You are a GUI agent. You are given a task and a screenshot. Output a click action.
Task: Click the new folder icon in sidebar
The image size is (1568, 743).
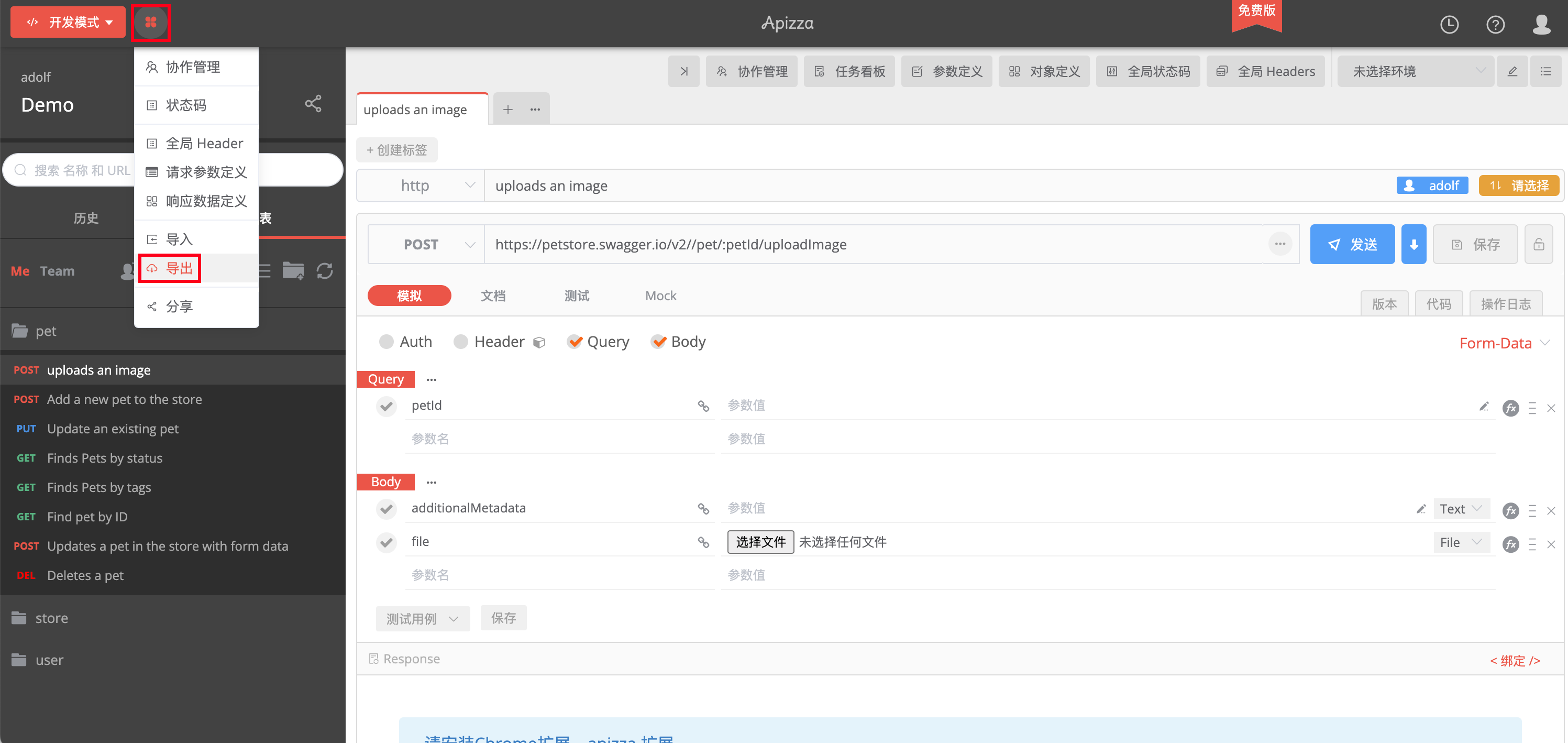(293, 271)
